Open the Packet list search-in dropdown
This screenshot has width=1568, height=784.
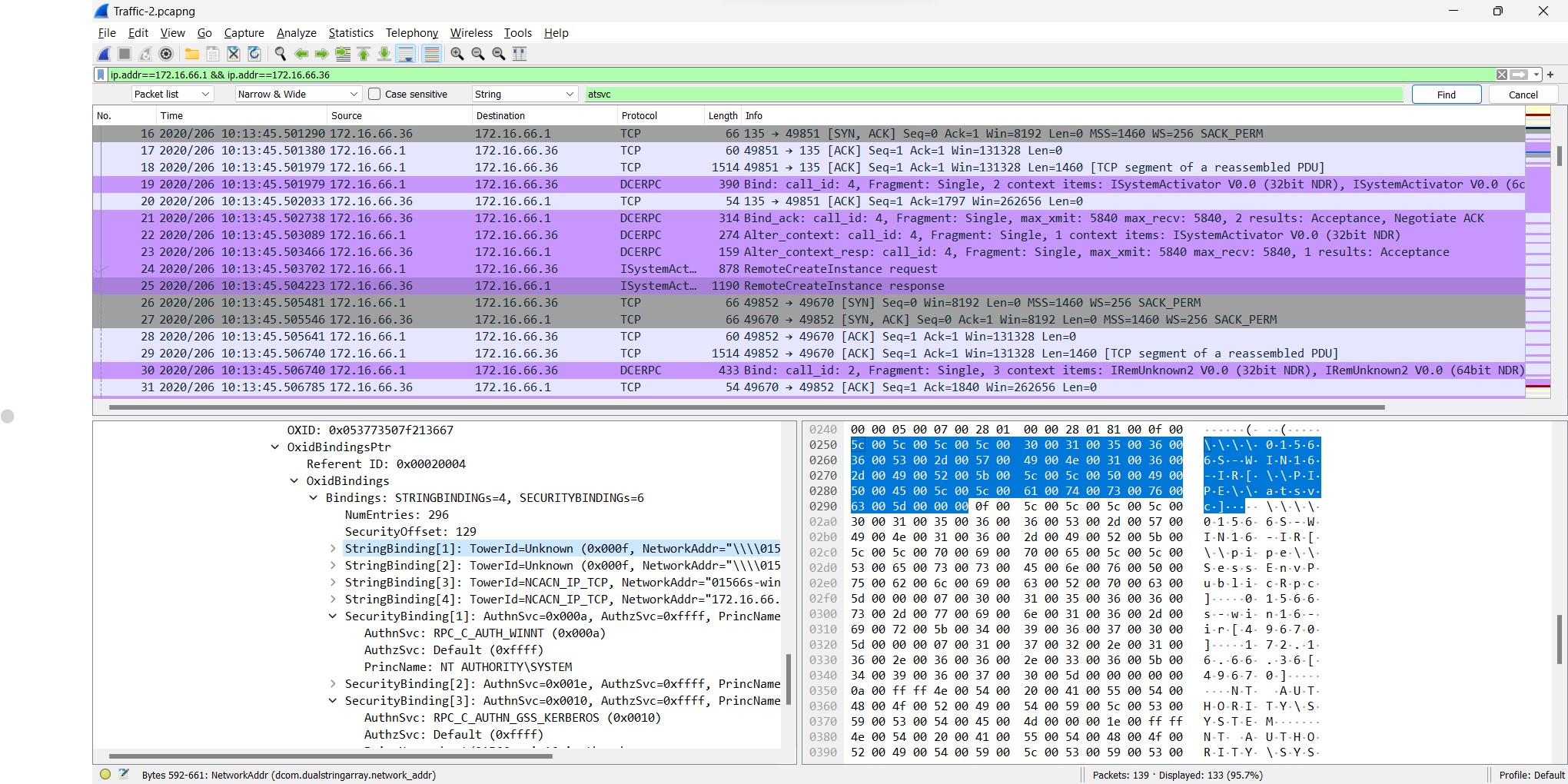pyautogui.click(x=171, y=94)
